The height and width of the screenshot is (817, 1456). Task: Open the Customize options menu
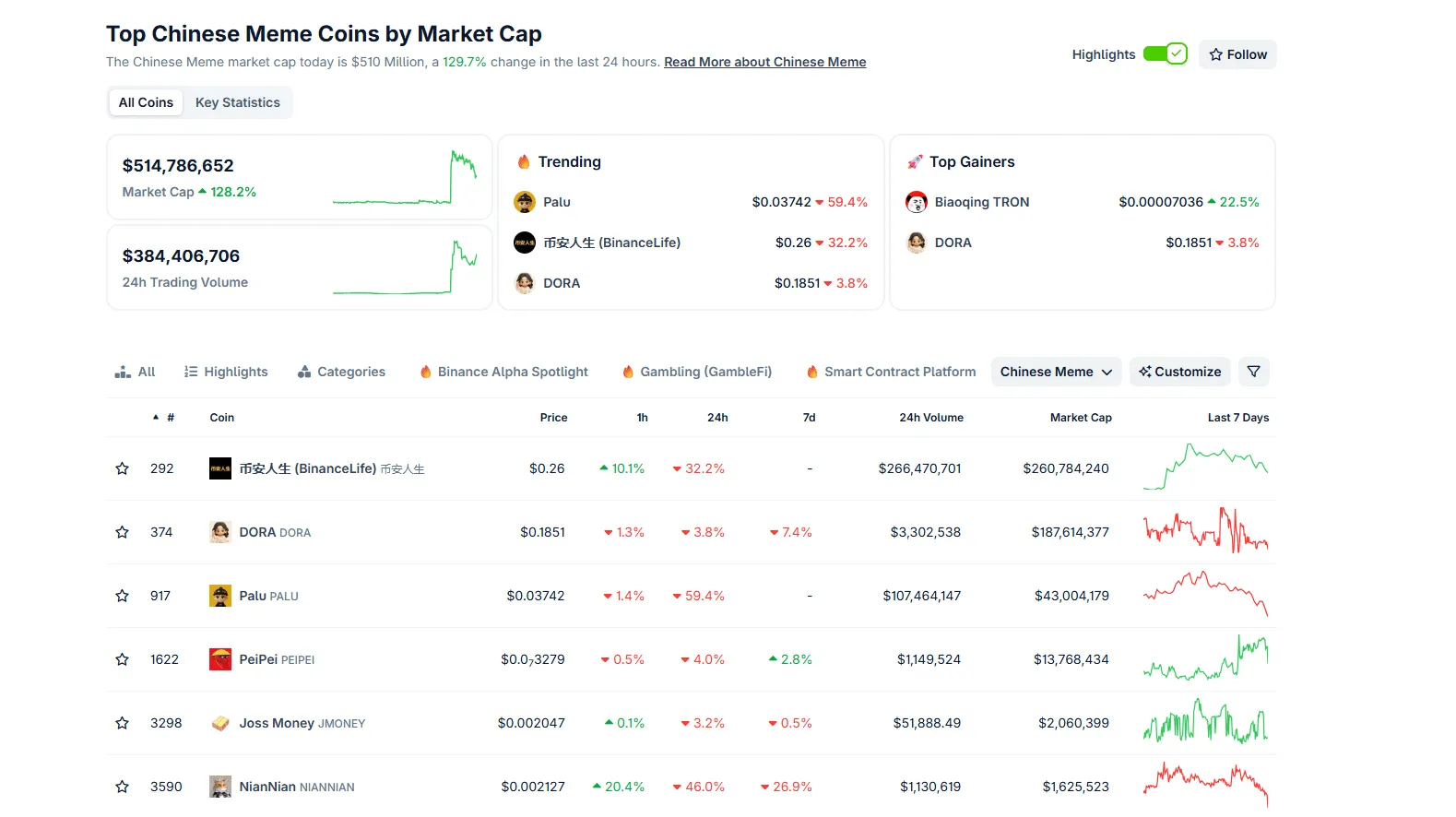[1179, 372]
